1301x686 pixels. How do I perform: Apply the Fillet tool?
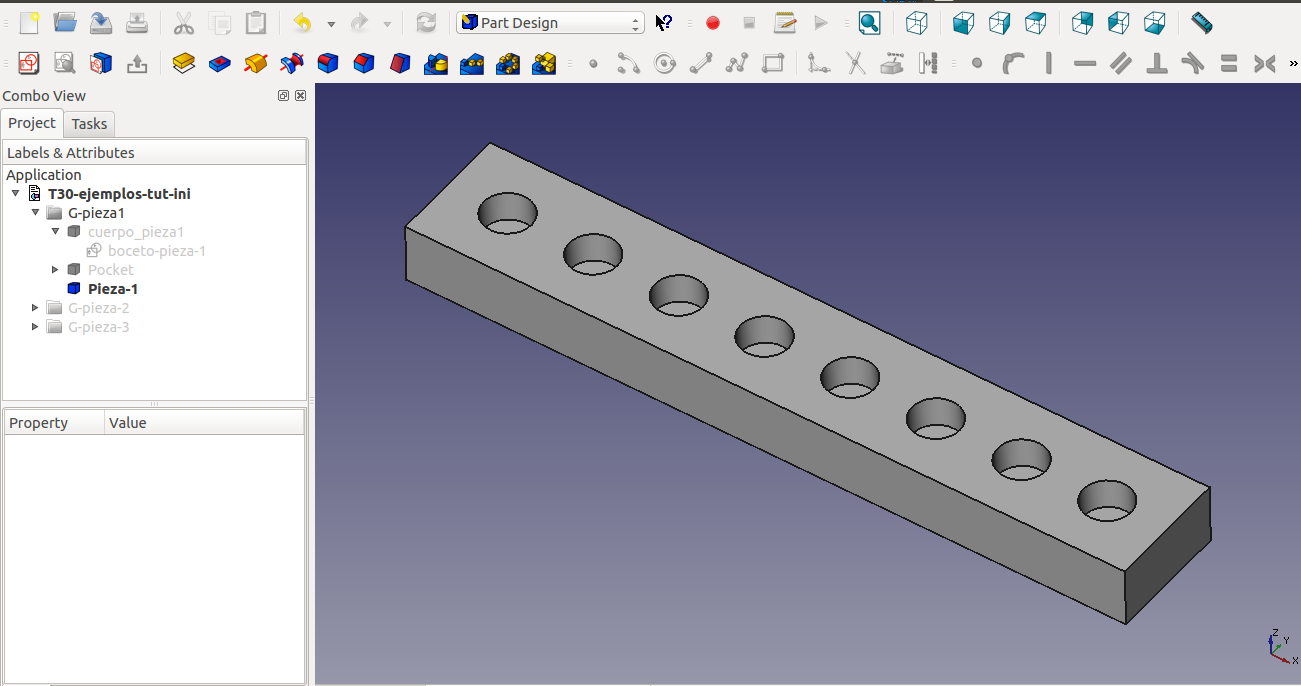328,64
